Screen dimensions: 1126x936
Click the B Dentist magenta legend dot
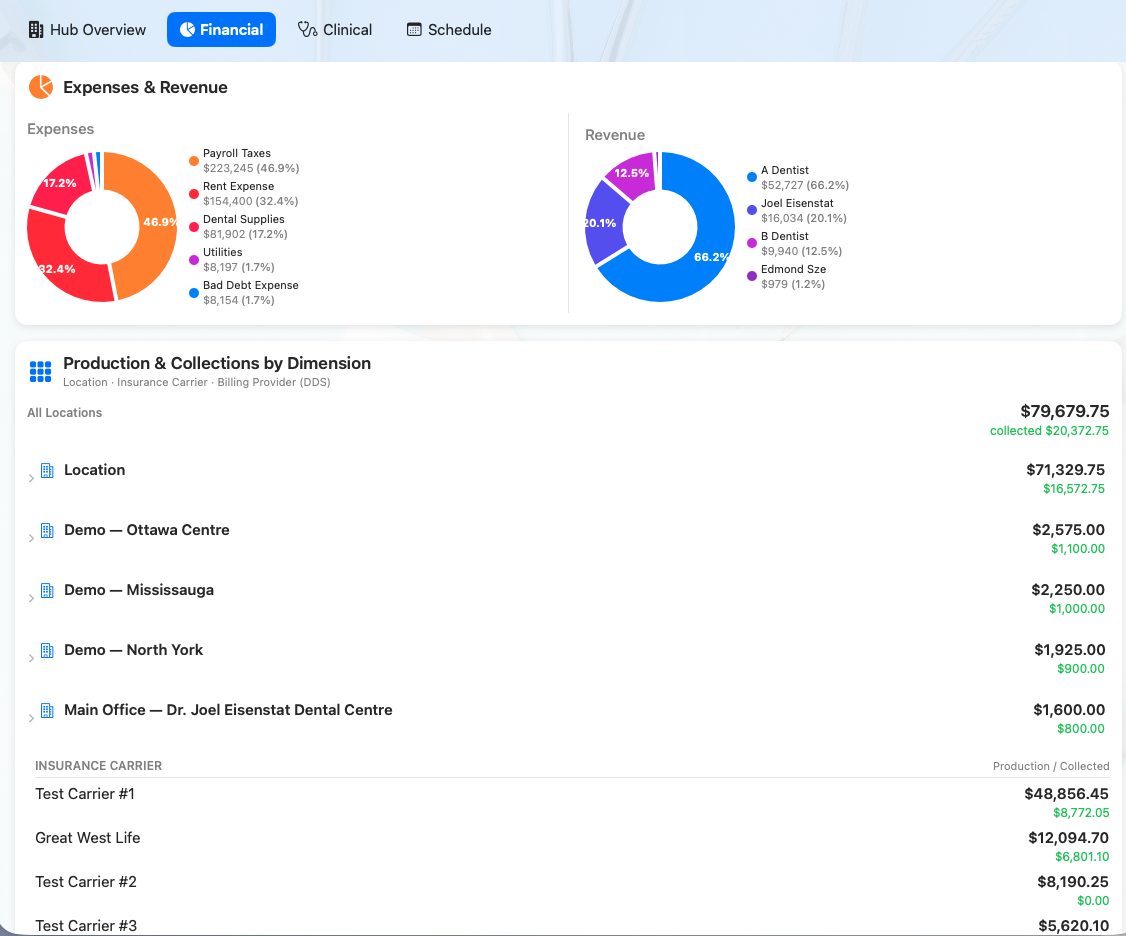coord(752,243)
